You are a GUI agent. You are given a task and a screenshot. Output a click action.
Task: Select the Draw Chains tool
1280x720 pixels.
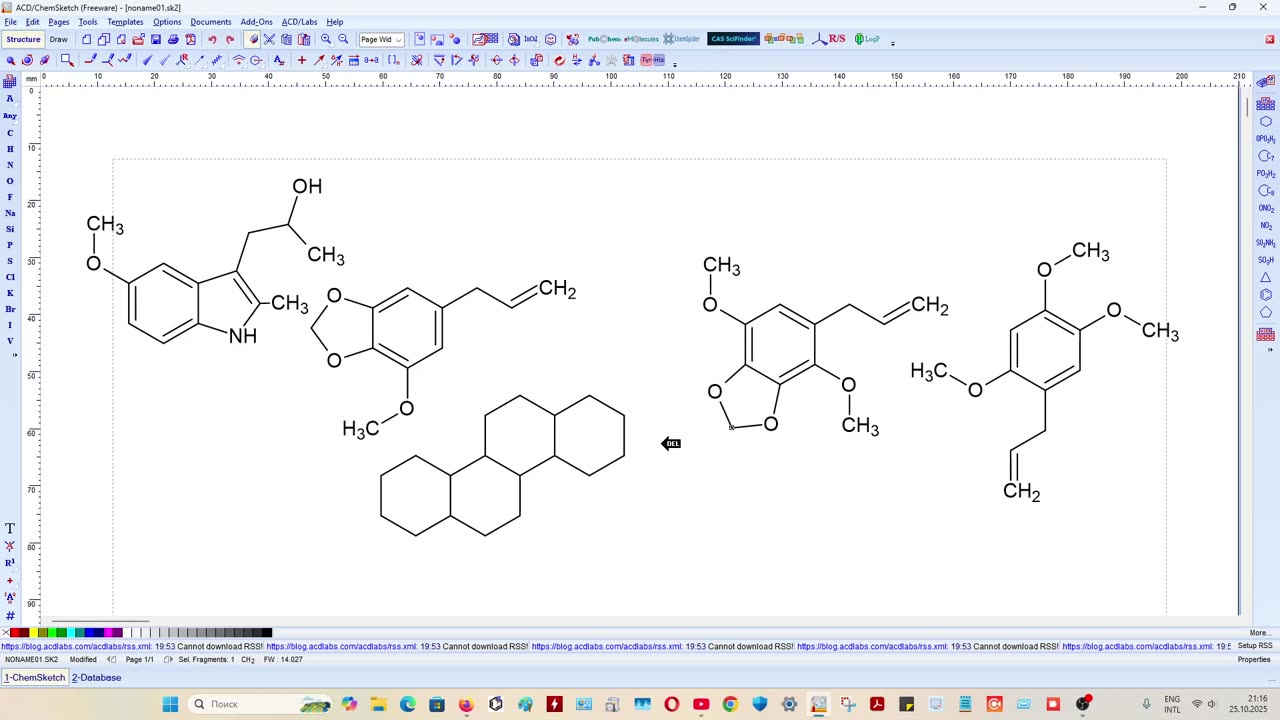point(125,60)
